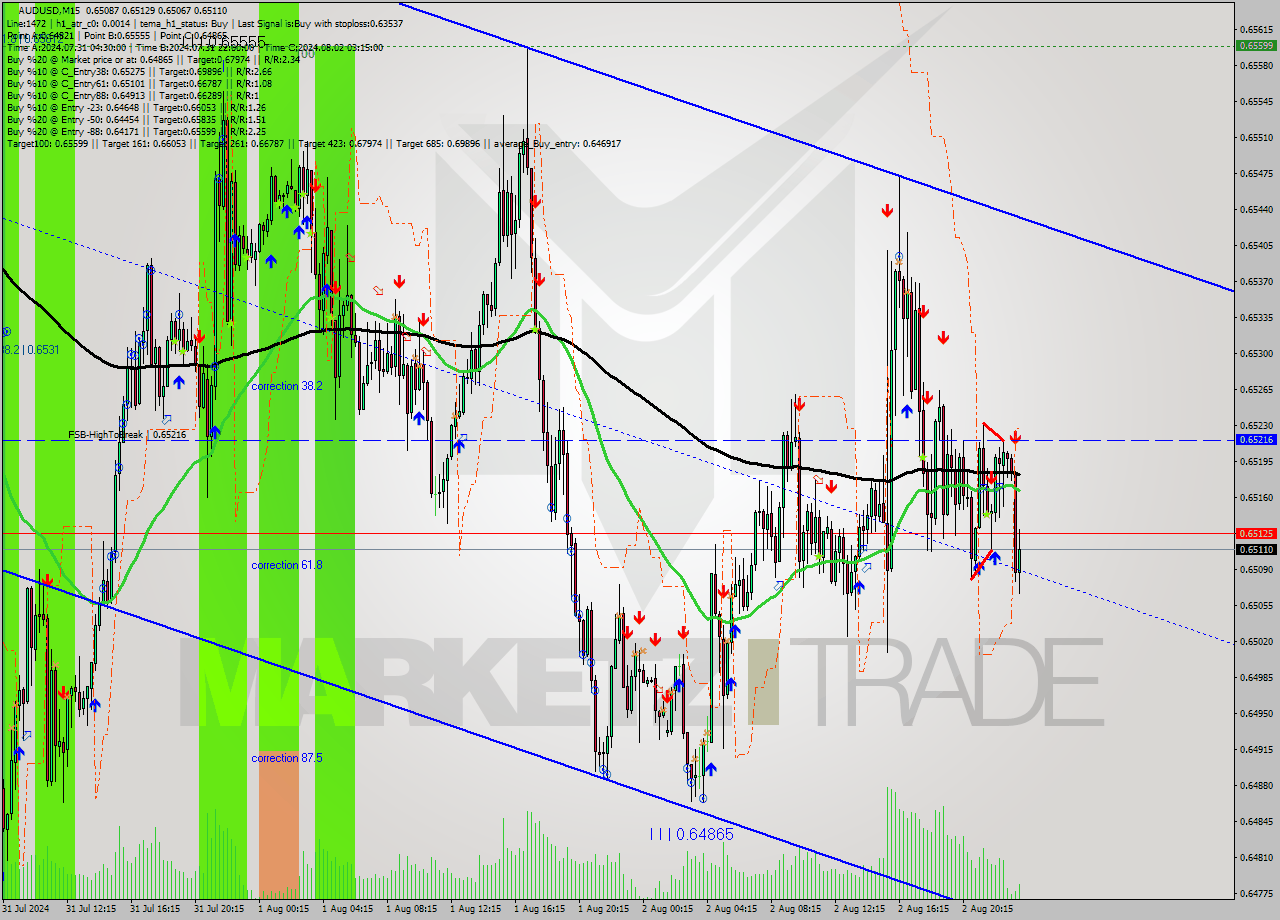This screenshot has width=1280, height=920.
Task: Click the 'correction 61.8' label
Action: (287, 565)
